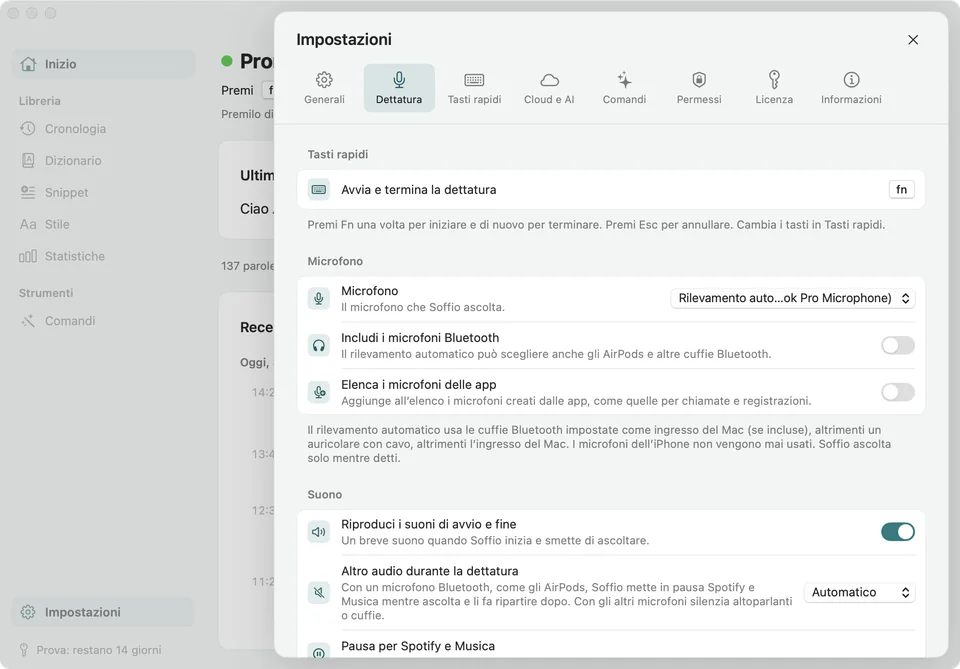
Task: Click the Pausa per Spotify e Musica label
Action: (418, 646)
